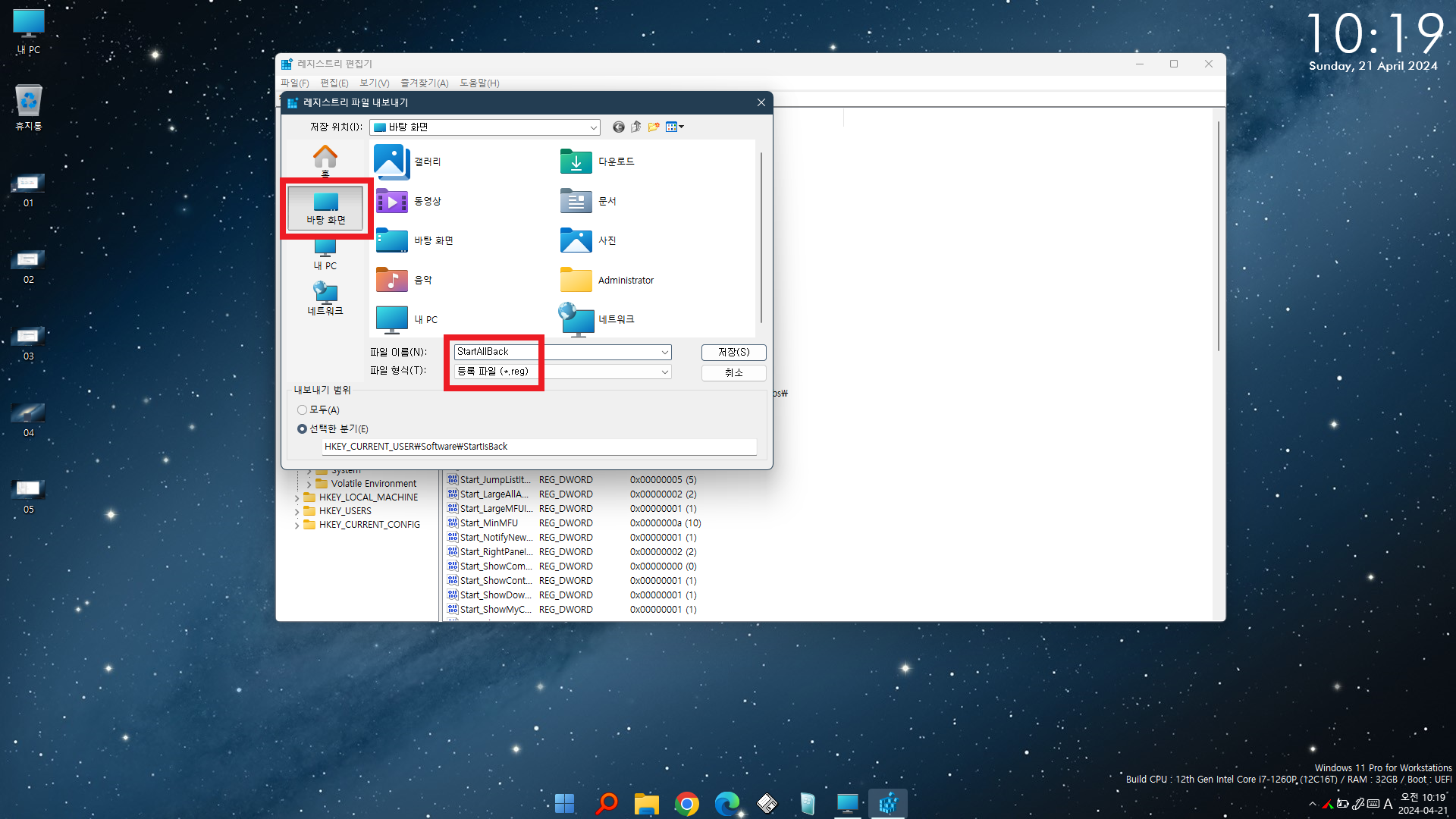
Task: Close the registry export dialog
Action: coord(761,102)
